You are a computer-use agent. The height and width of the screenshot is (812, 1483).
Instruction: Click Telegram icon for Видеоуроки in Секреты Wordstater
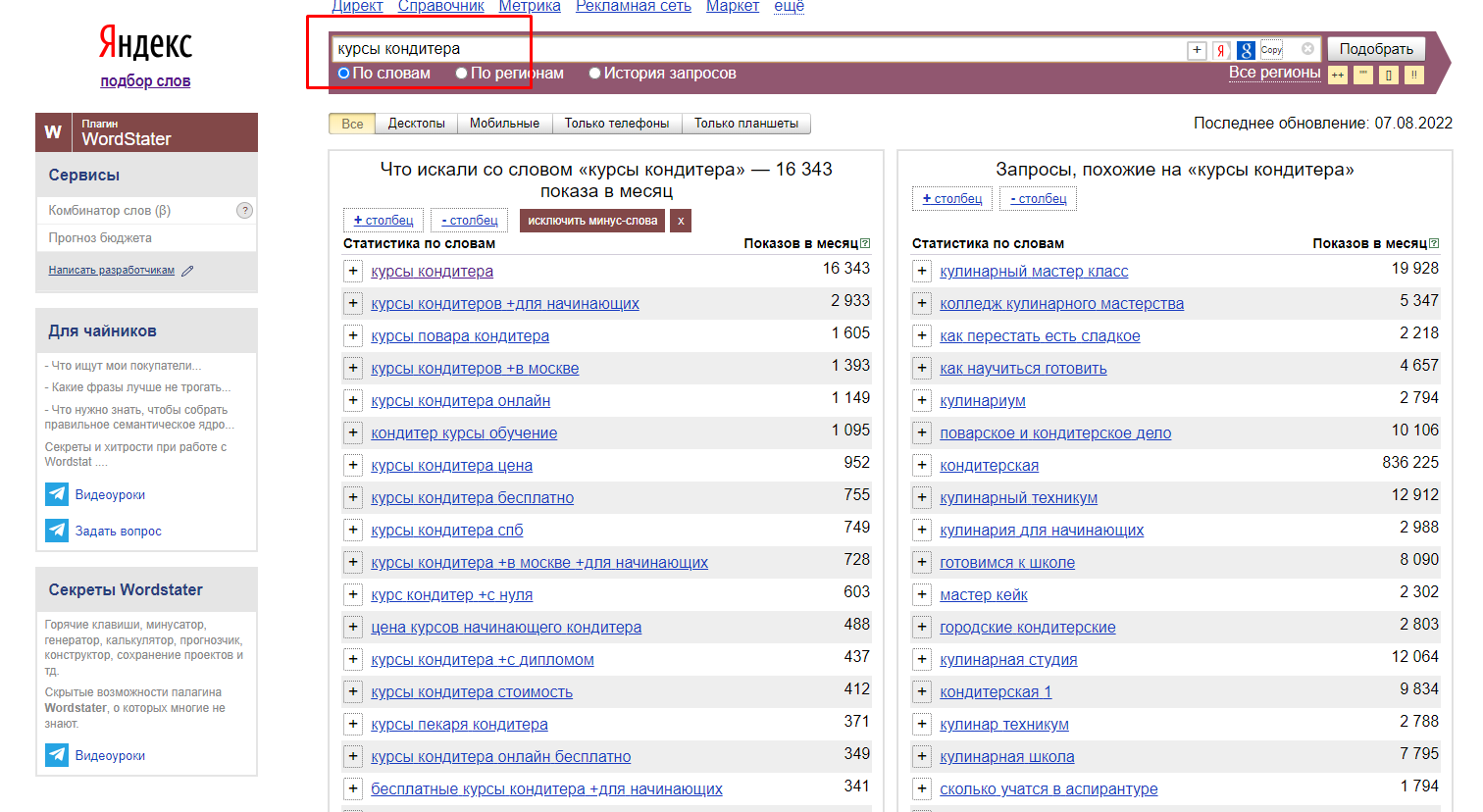point(57,755)
